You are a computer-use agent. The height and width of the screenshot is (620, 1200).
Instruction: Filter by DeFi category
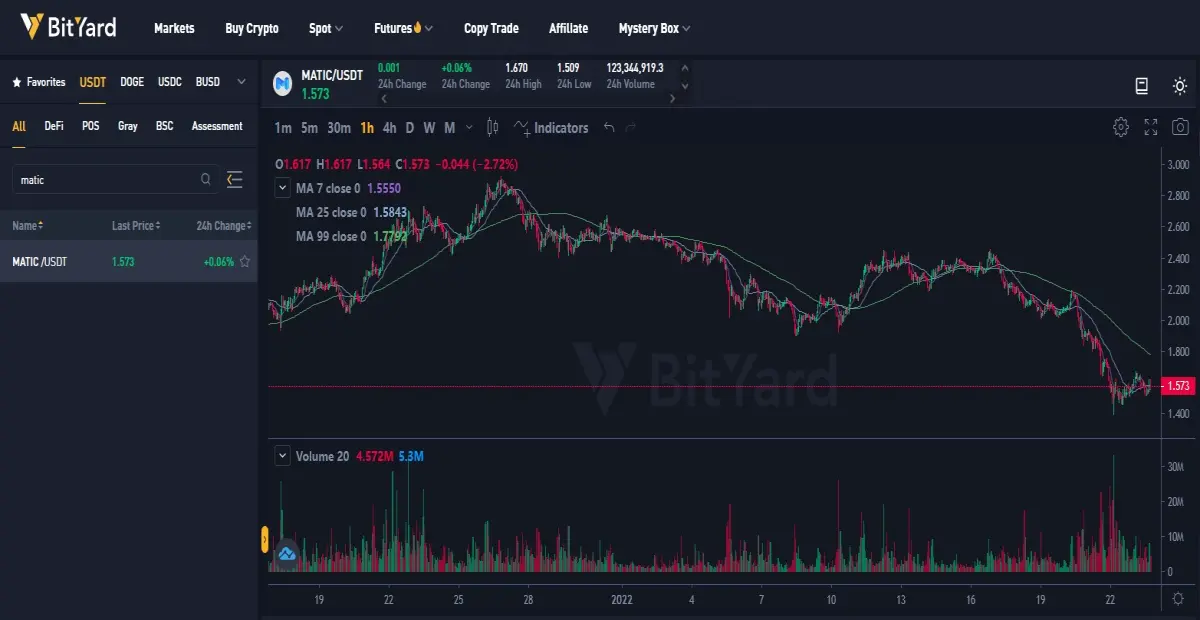pyautogui.click(x=54, y=126)
